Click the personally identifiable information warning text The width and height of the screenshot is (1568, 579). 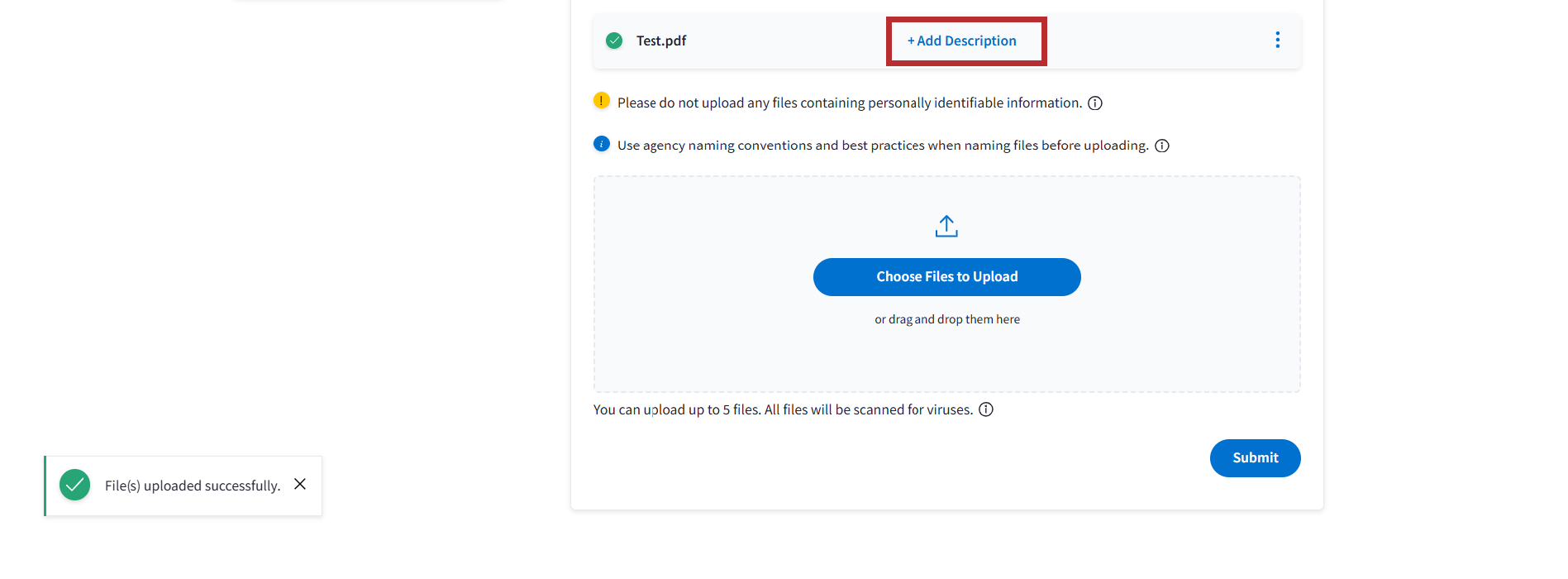click(849, 103)
